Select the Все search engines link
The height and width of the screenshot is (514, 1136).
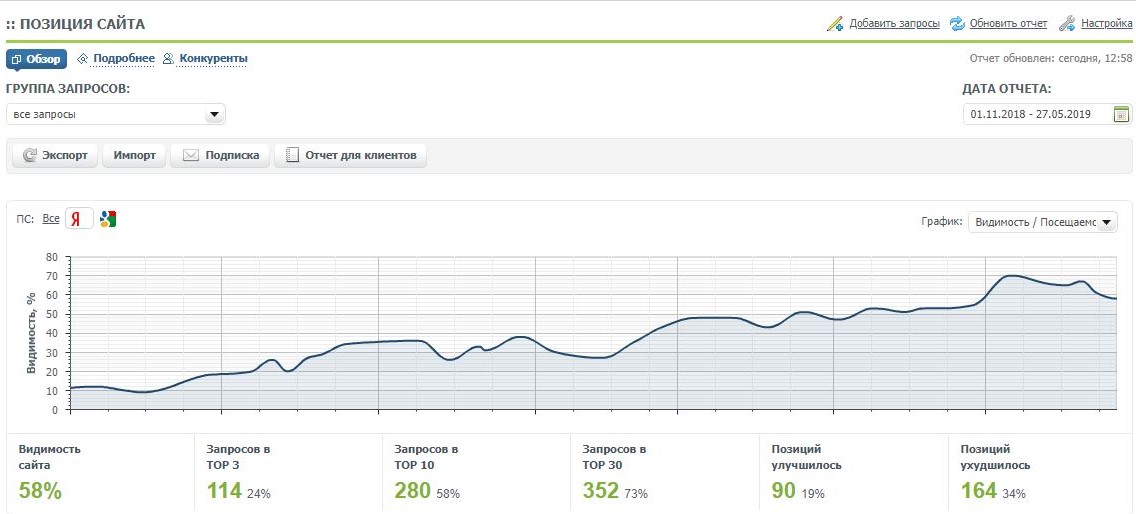pos(51,218)
